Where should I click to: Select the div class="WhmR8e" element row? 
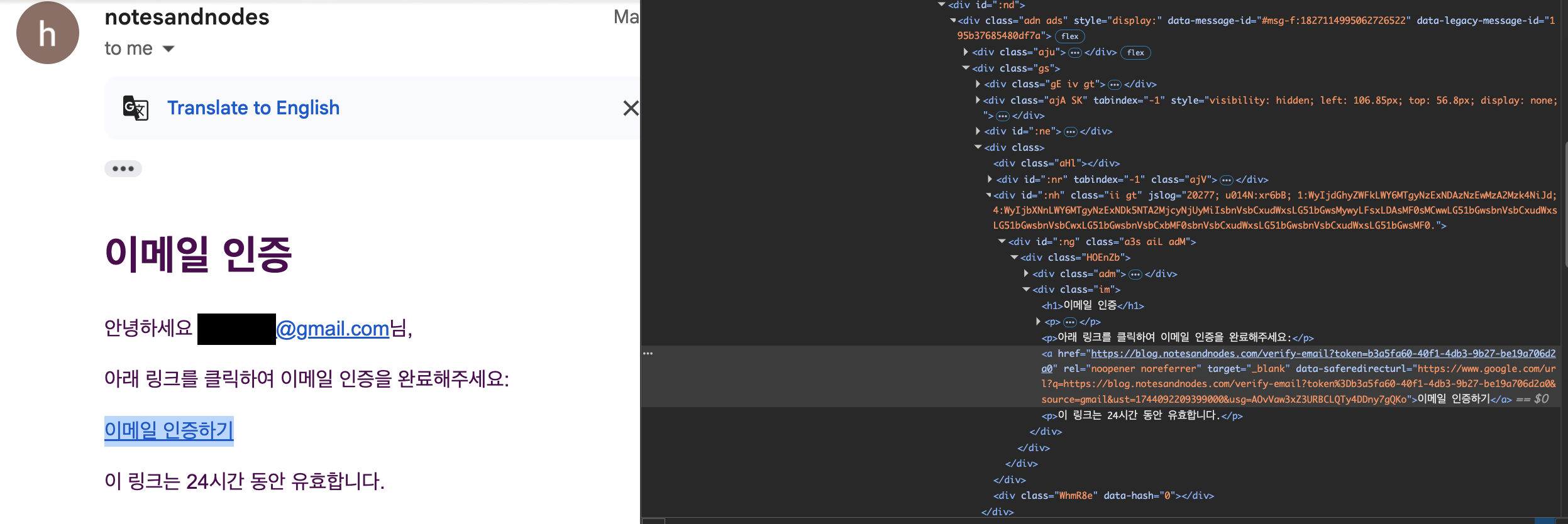1103,496
